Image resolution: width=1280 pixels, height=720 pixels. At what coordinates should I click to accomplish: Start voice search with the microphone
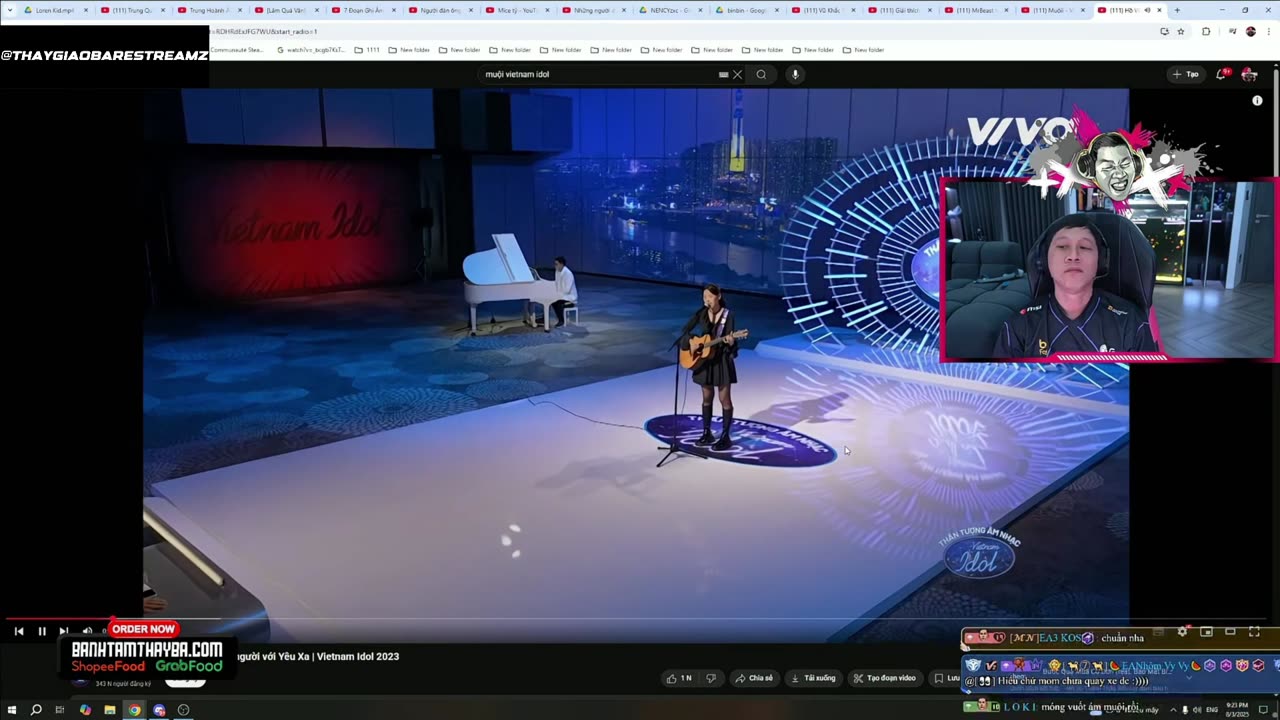pyautogui.click(x=795, y=74)
